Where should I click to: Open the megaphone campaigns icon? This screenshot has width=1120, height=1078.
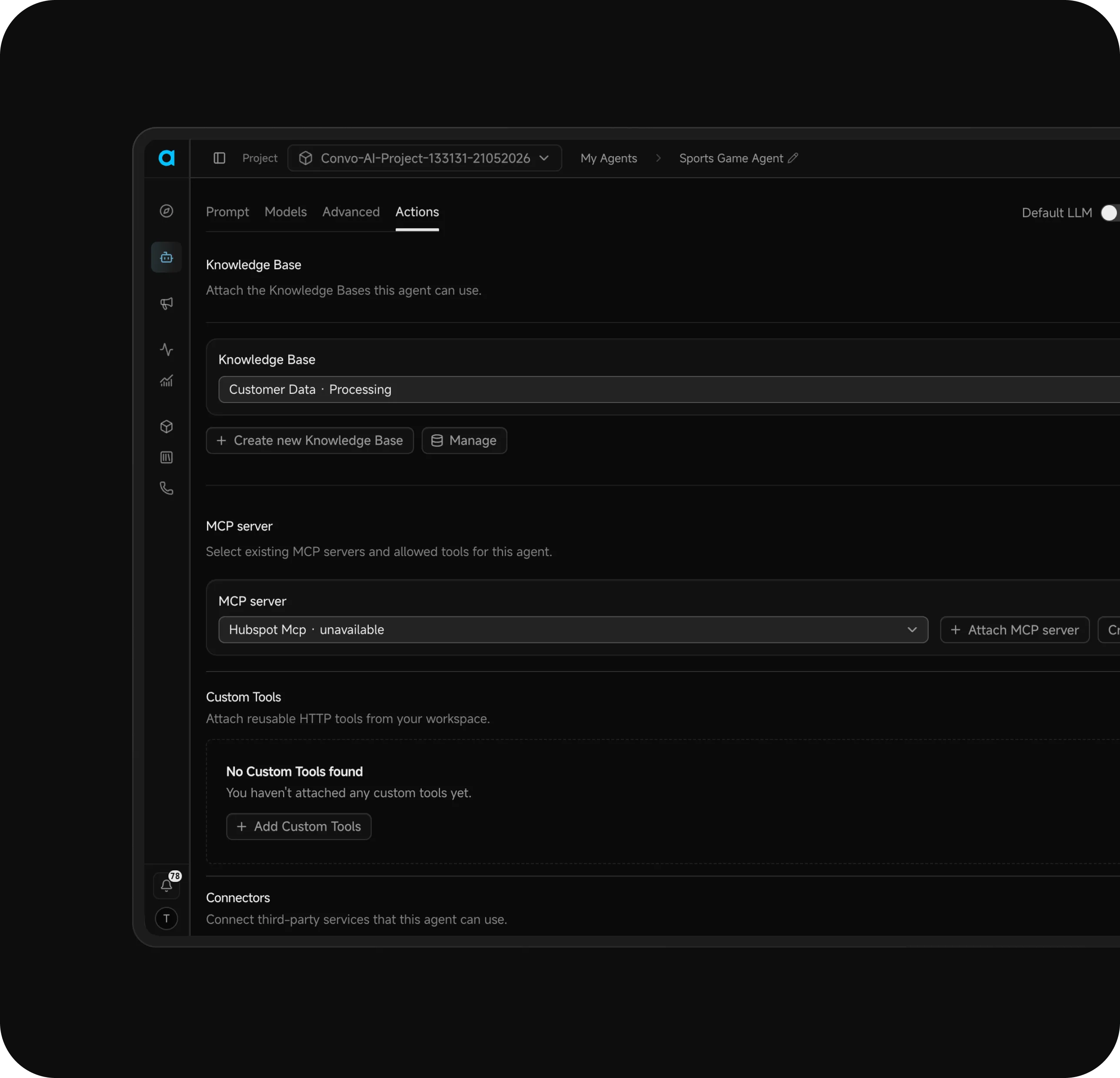(x=166, y=303)
